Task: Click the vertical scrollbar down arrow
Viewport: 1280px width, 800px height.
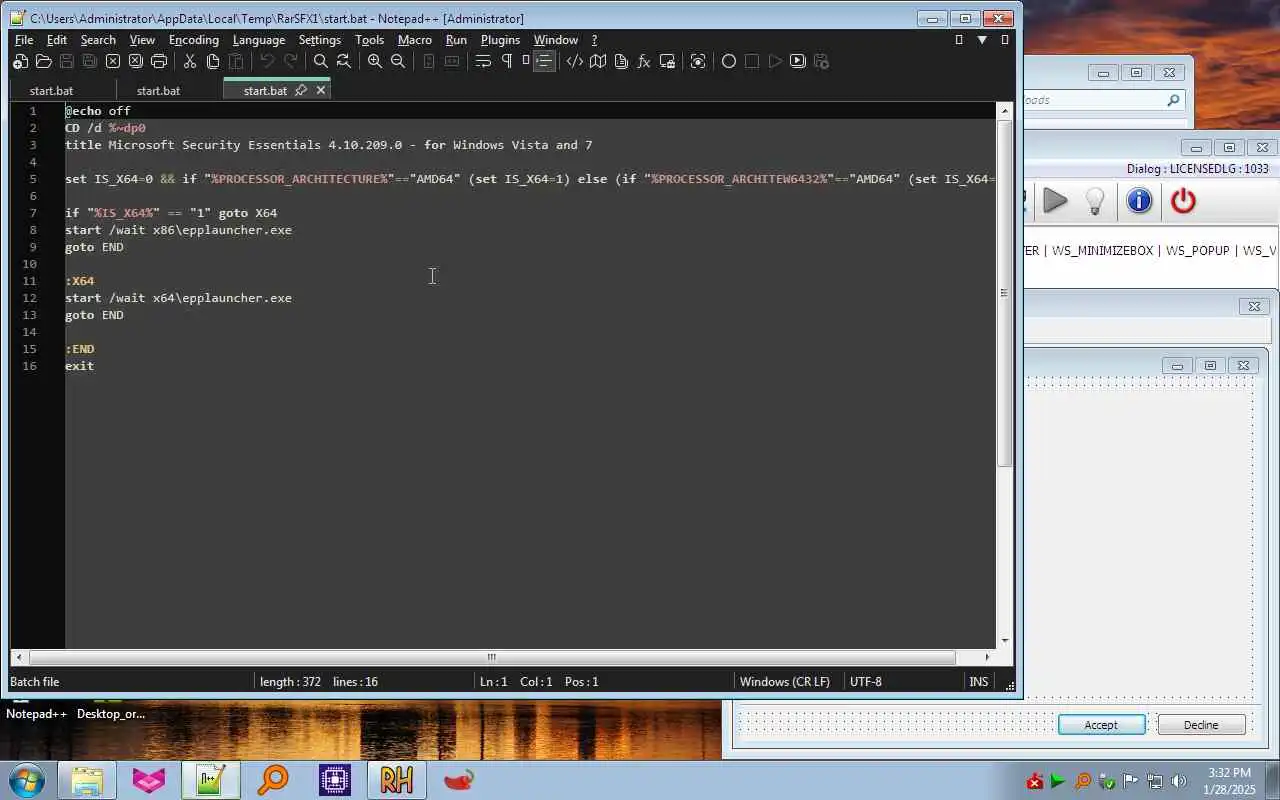Action: tap(1005, 641)
